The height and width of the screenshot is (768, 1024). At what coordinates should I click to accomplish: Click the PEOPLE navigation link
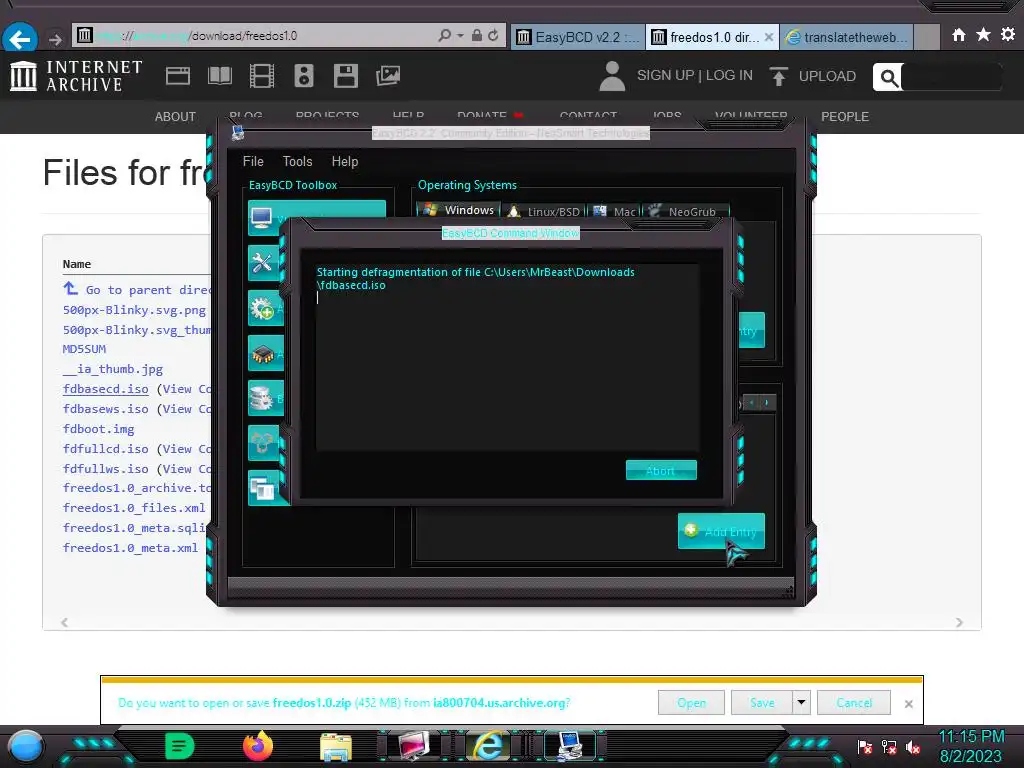845,117
